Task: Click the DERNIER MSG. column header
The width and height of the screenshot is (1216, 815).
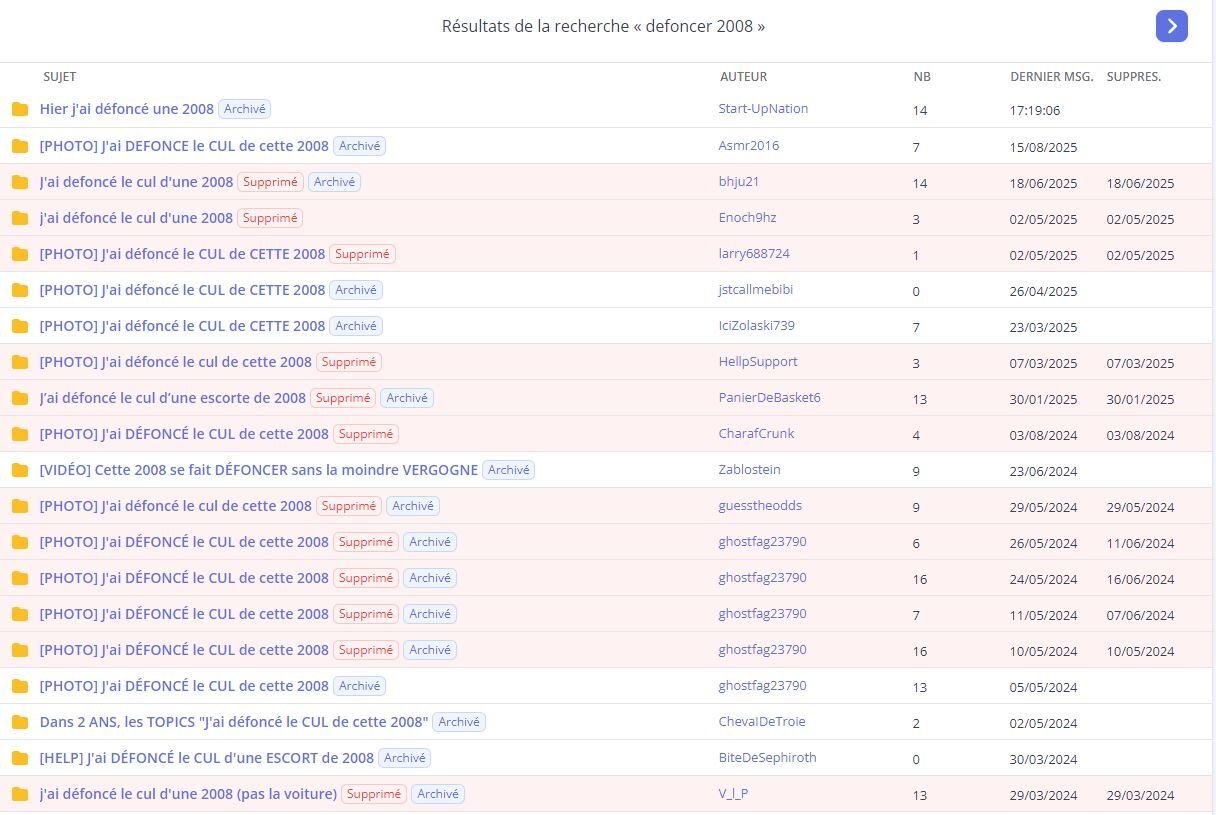Action: point(1051,77)
